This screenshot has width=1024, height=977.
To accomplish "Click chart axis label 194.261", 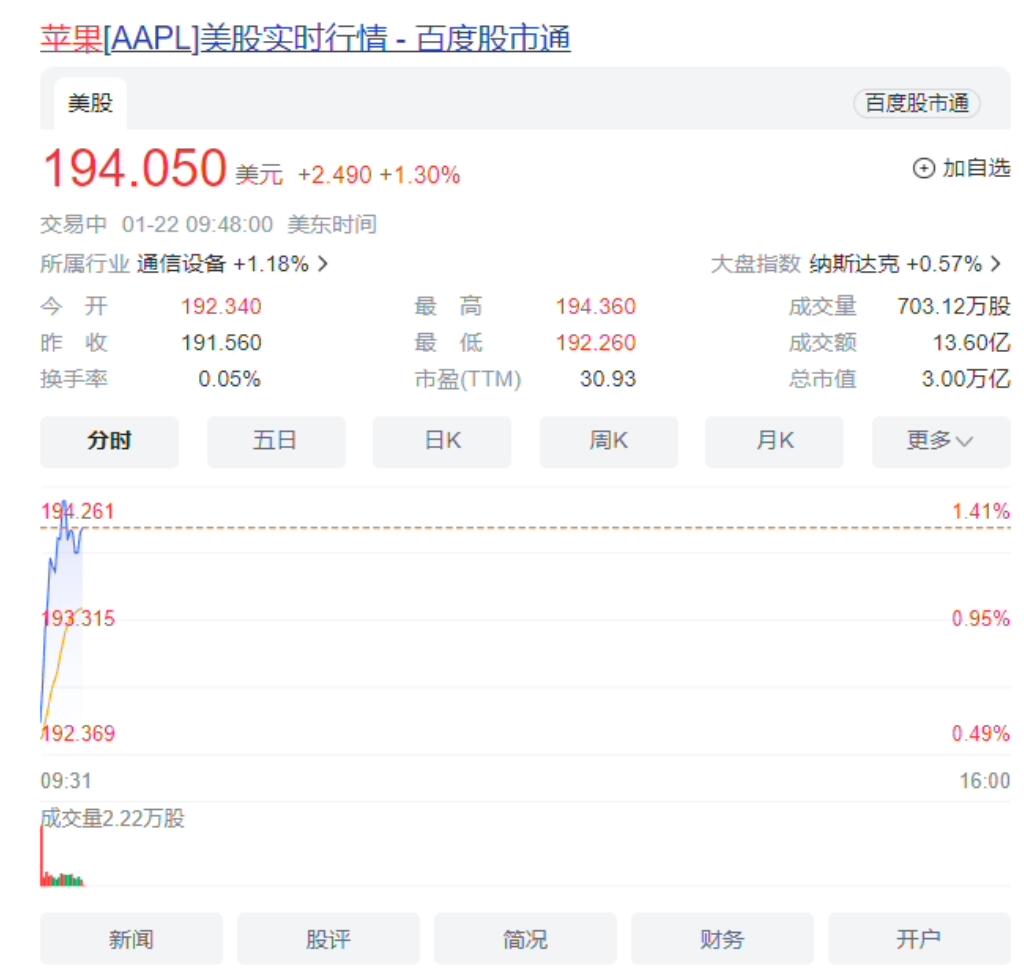I will (x=77, y=511).
